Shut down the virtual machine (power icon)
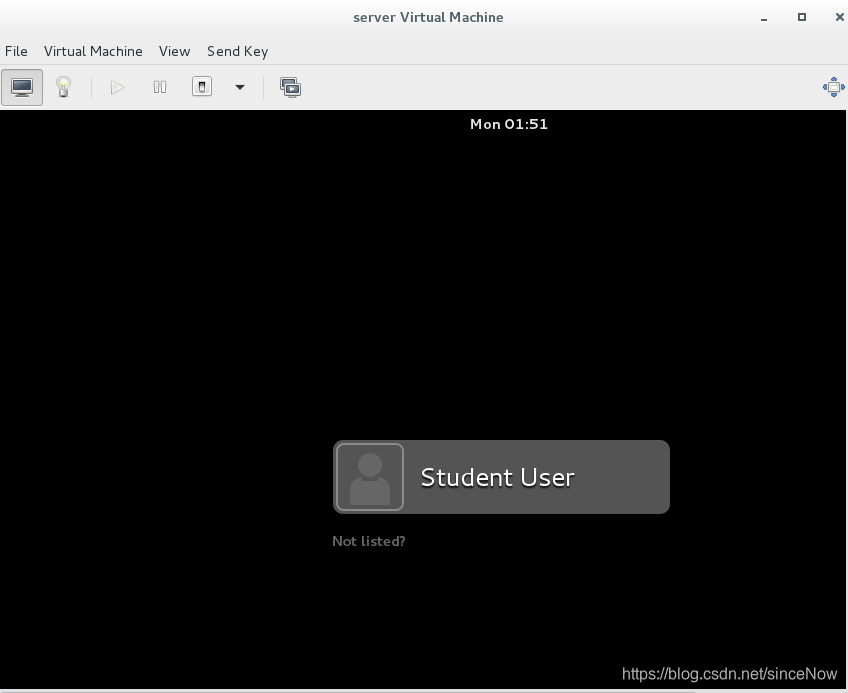 [x=202, y=87]
